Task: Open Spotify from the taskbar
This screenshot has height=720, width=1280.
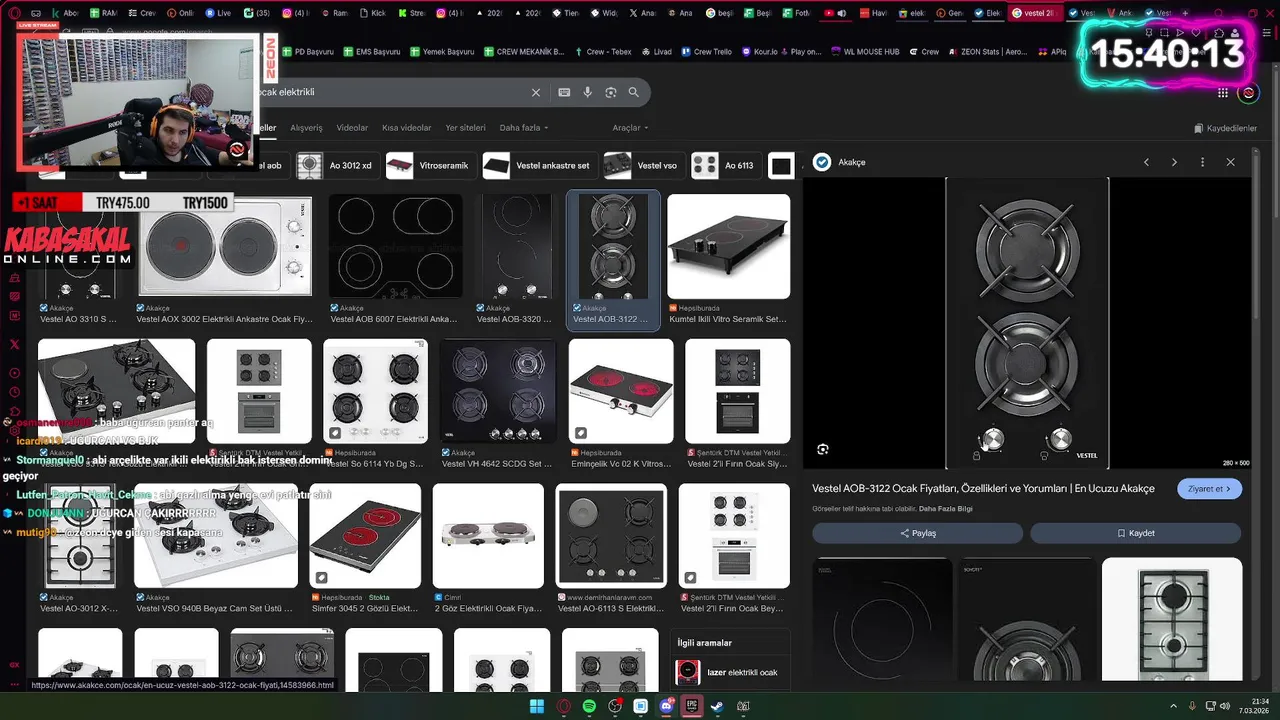Action: tap(589, 706)
